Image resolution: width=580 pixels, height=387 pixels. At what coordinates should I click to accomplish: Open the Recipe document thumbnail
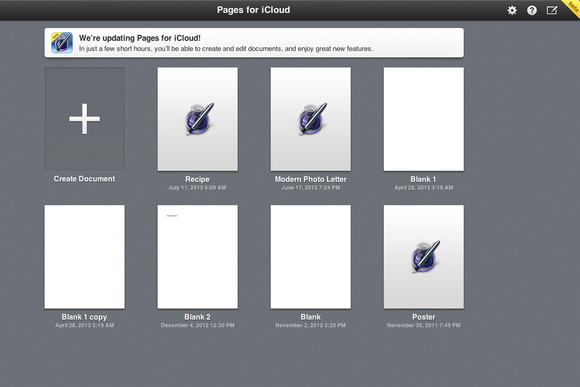(198, 119)
